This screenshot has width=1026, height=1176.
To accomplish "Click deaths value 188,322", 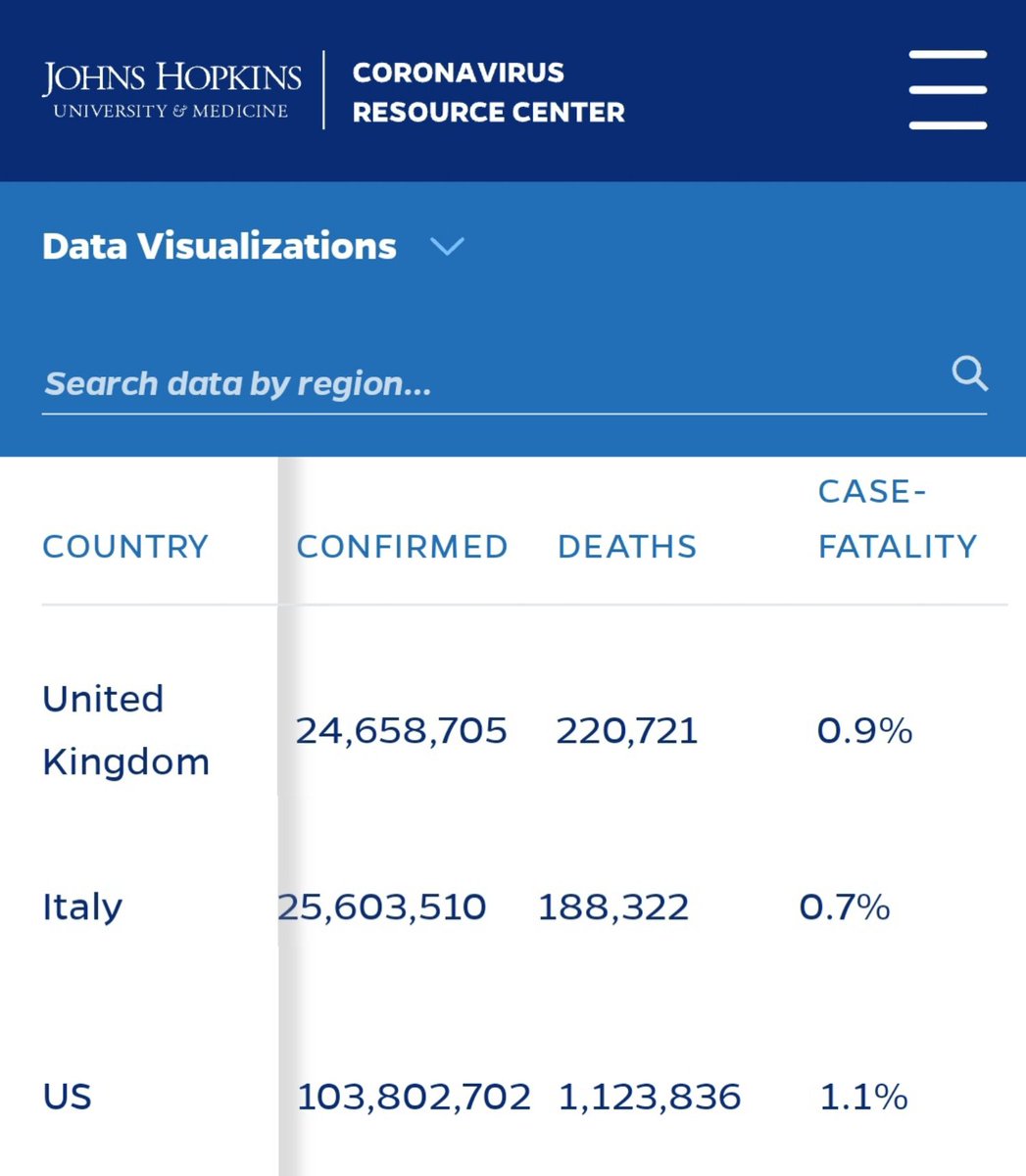I will pos(613,906).
